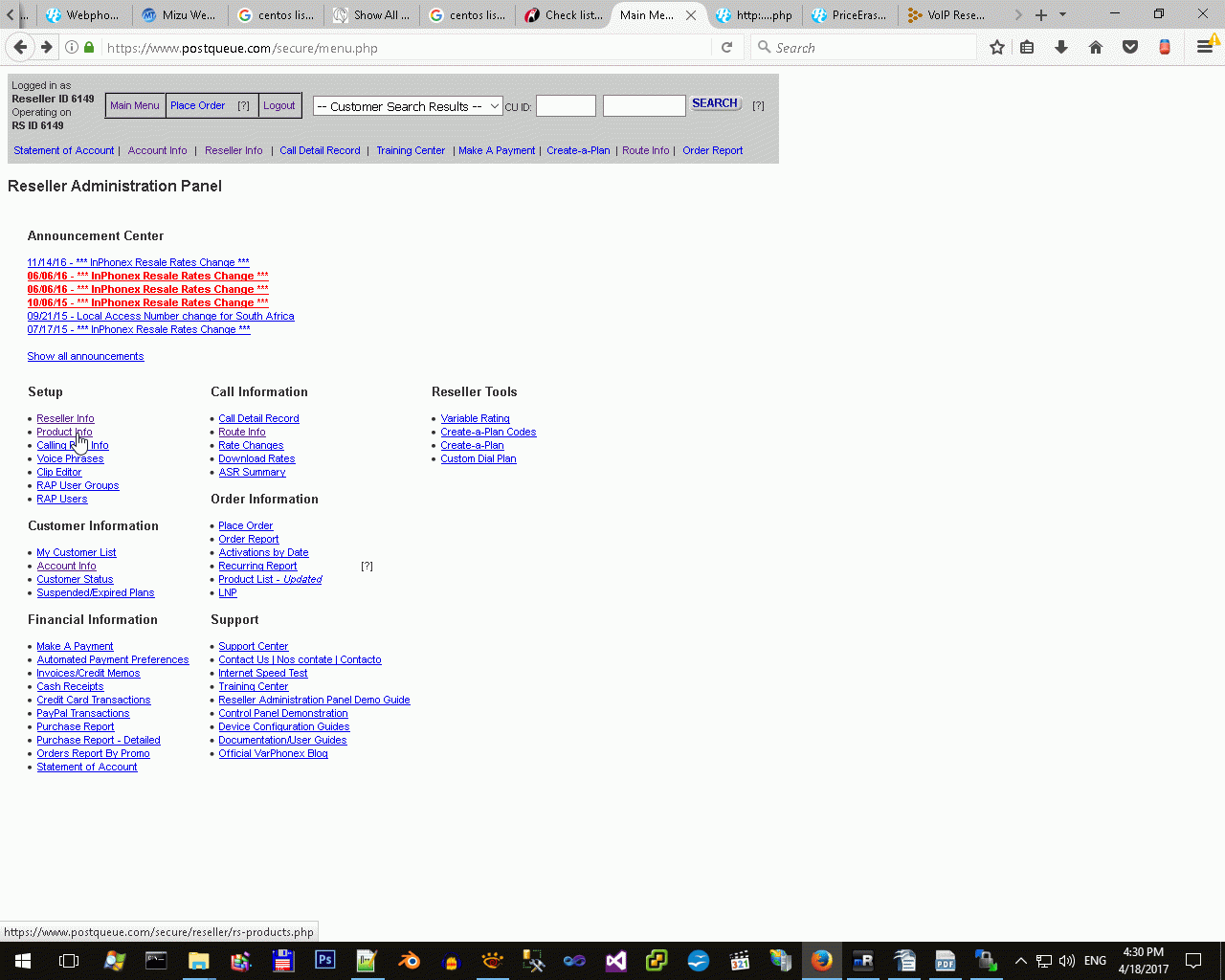The height and width of the screenshot is (980, 1225).
Task: Launch Photoshop from the taskbar
Action: [x=325, y=960]
